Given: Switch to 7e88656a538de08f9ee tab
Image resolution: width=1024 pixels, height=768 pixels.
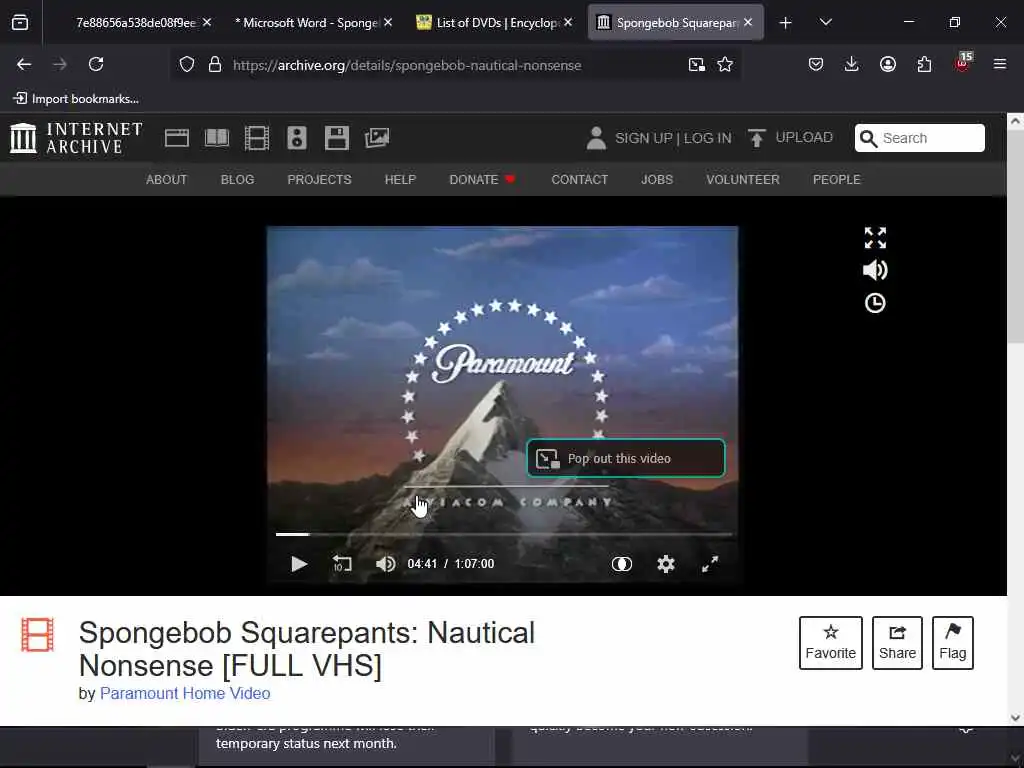Looking at the screenshot, I should coord(136,23).
